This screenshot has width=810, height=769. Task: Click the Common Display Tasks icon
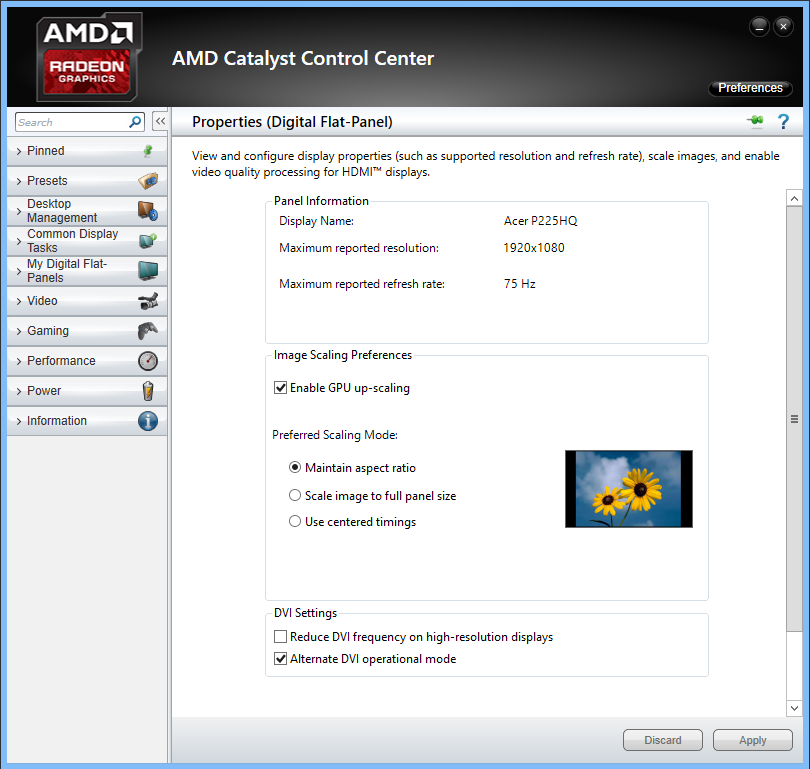148,241
